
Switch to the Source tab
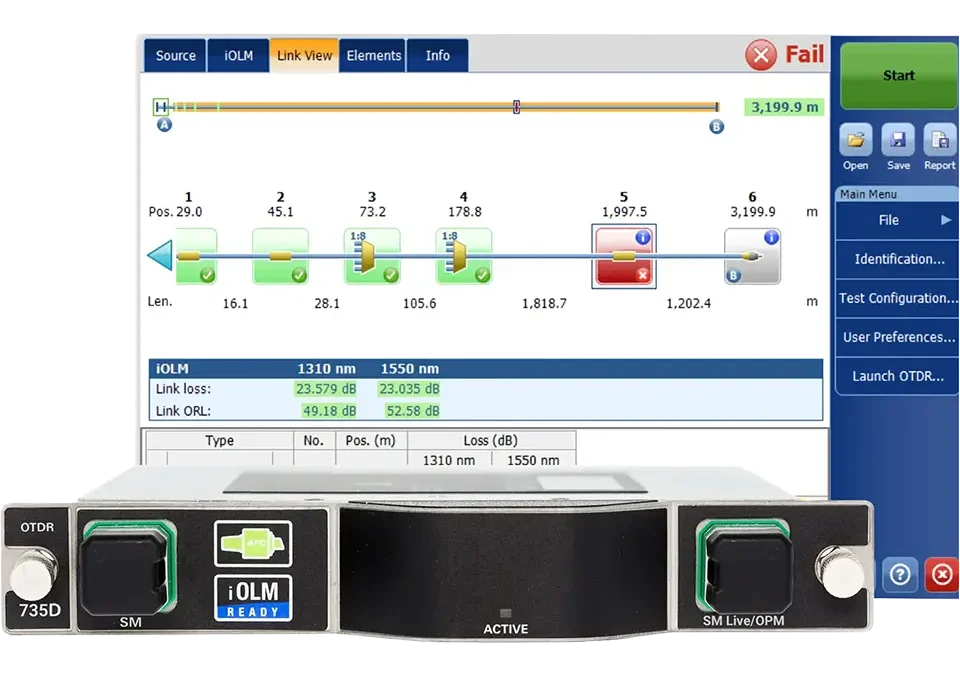coord(175,56)
